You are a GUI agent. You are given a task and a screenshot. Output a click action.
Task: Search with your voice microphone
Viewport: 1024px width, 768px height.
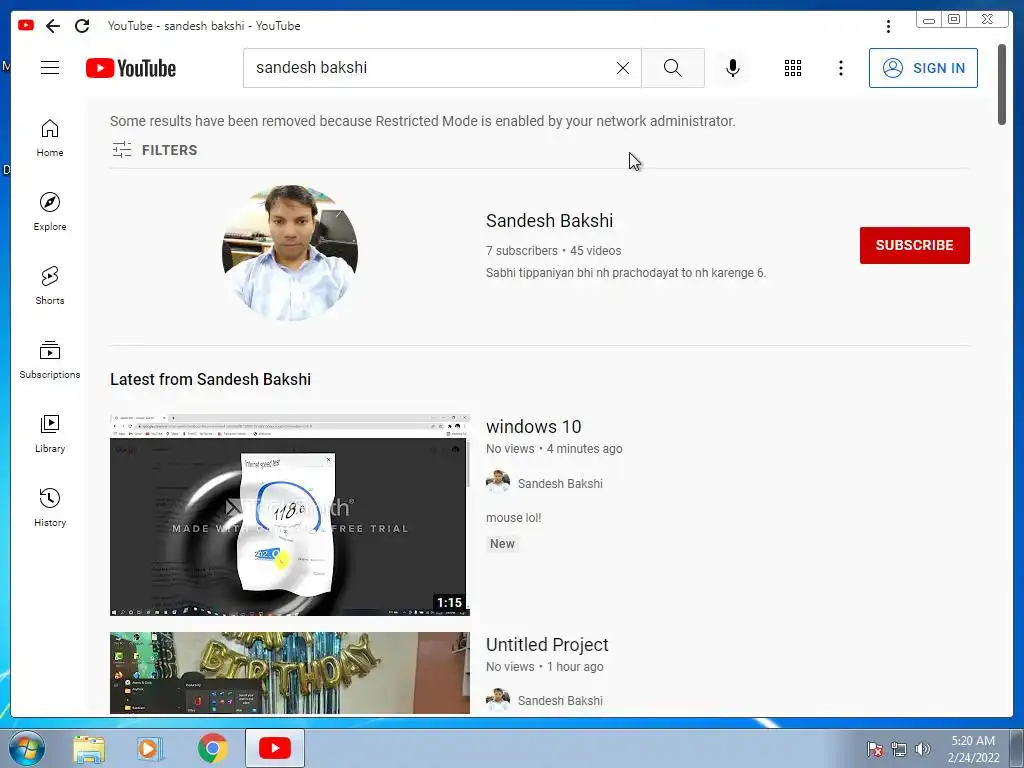(733, 68)
